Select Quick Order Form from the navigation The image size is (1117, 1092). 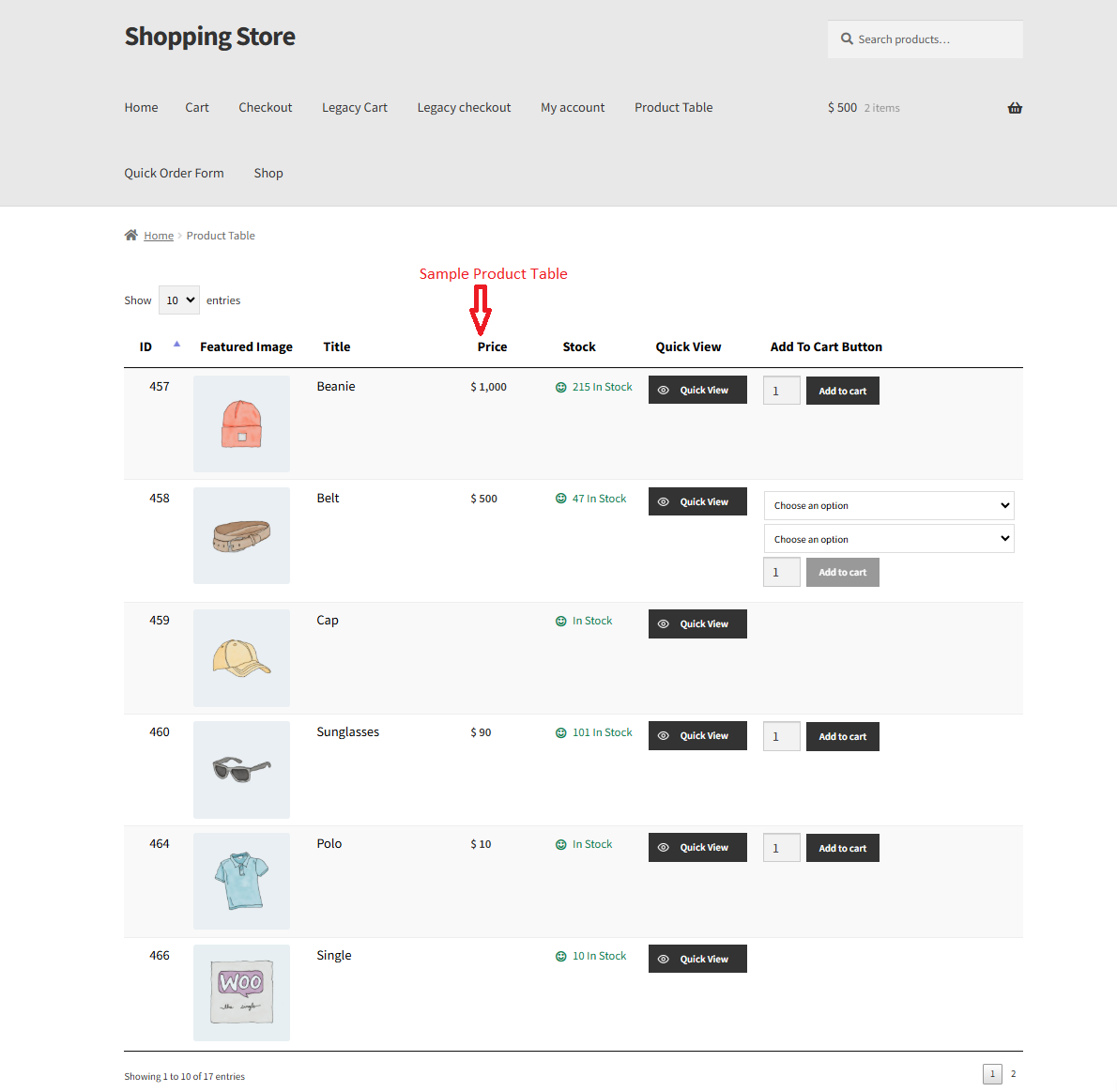coord(174,173)
